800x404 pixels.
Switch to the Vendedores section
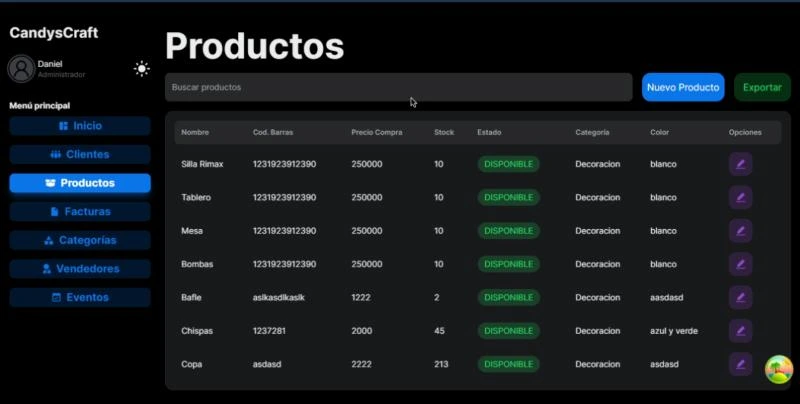click(x=80, y=269)
